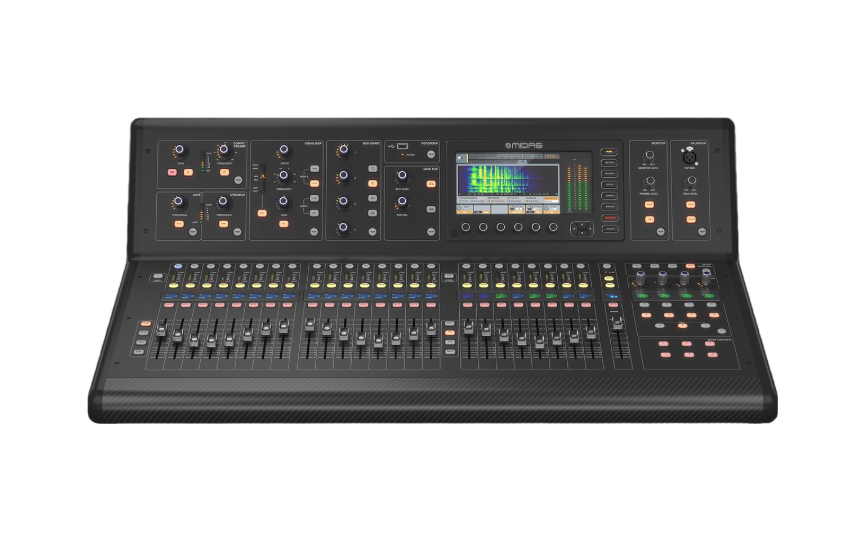The height and width of the screenshot is (540, 864).
Task: Tap the spectrogram on the main display
Action: tap(507, 180)
